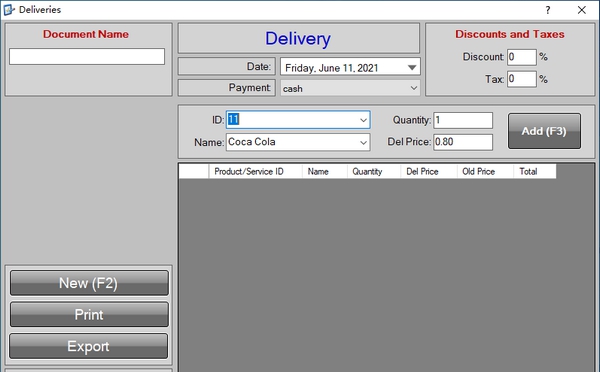The height and width of the screenshot is (372, 600).
Task: Click the Export button
Action: (88, 346)
